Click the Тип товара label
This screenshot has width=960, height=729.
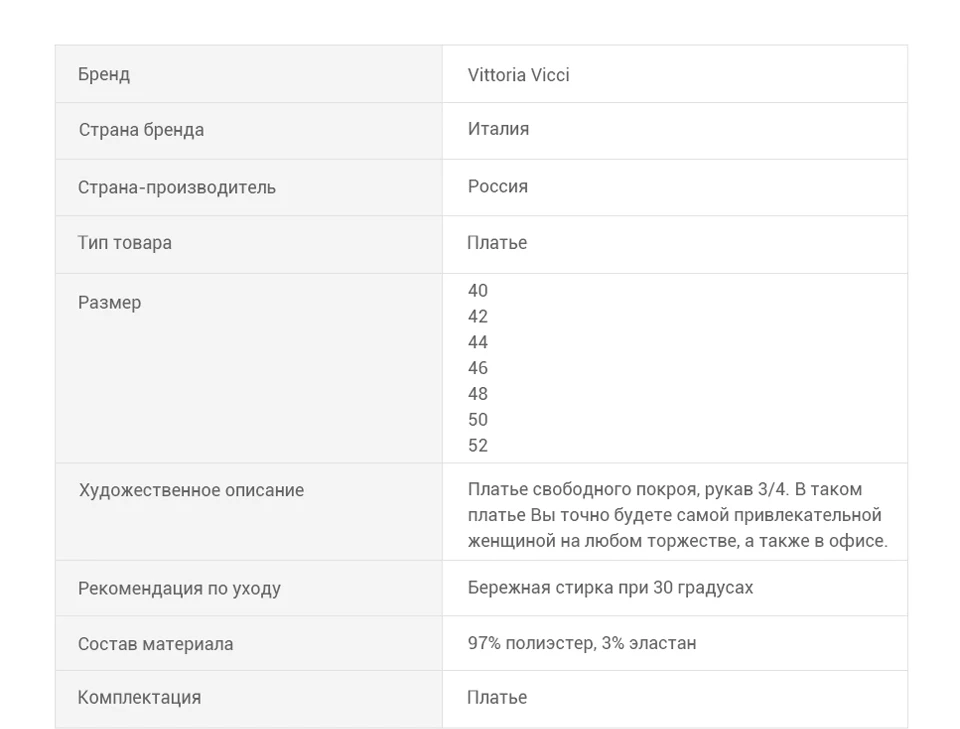(x=124, y=242)
